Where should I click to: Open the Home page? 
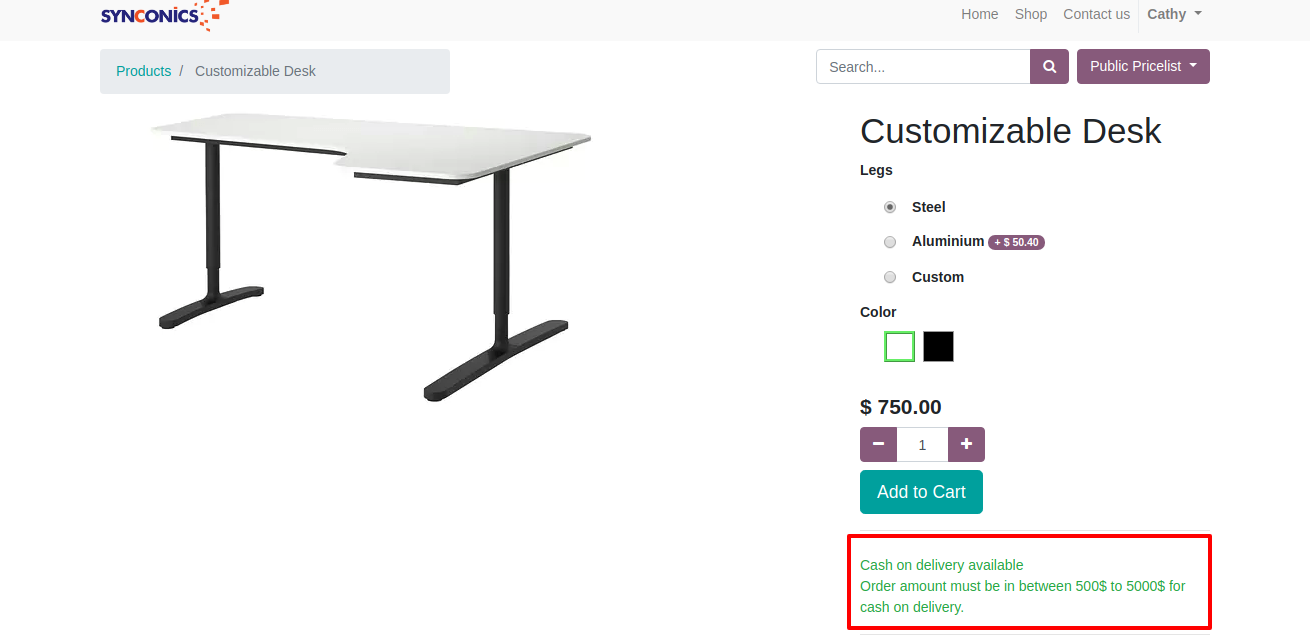pyautogui.click(x=980, y=14)
